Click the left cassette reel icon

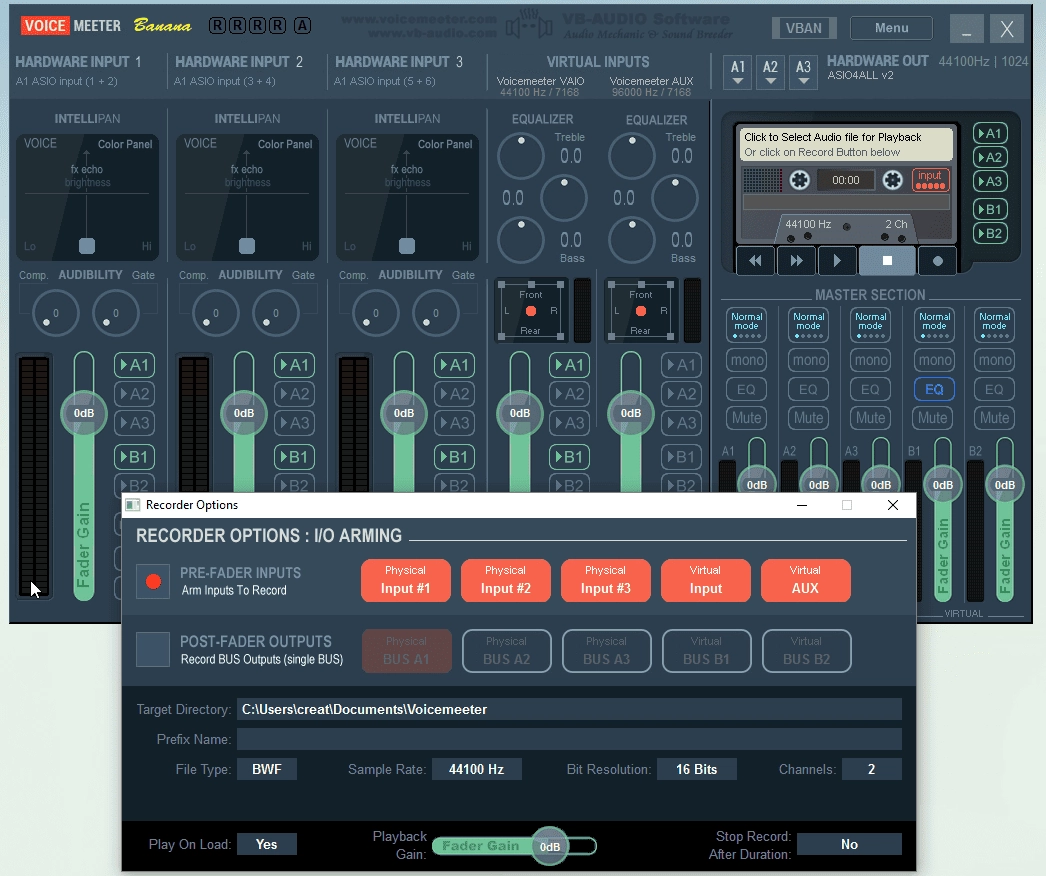click(x=799, y=180)
